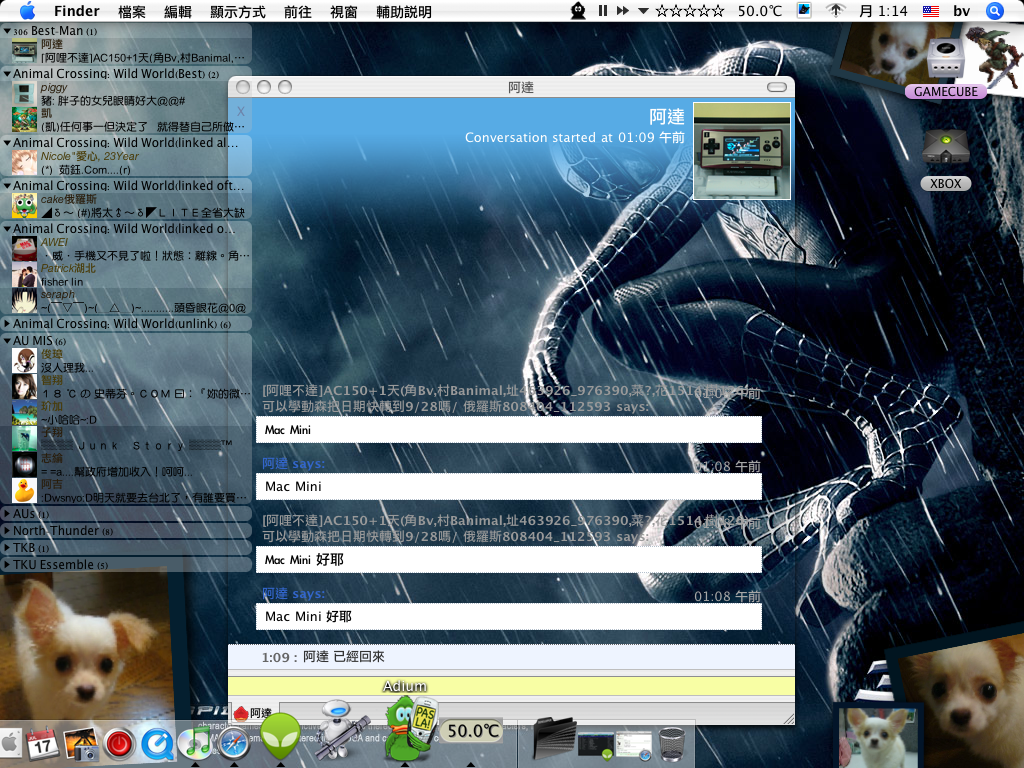Open the Finder menu
The image size is (1024, 768).
point(76,11)
